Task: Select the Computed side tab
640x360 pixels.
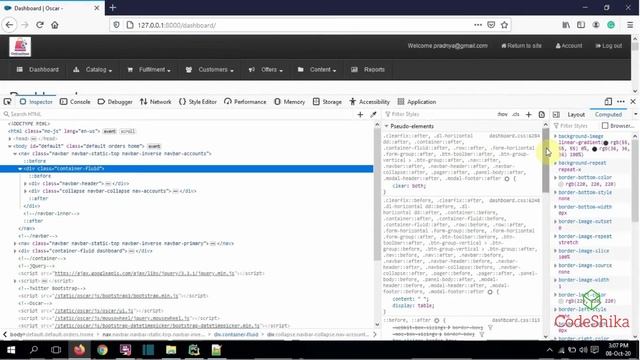Action: pos(608,115)
